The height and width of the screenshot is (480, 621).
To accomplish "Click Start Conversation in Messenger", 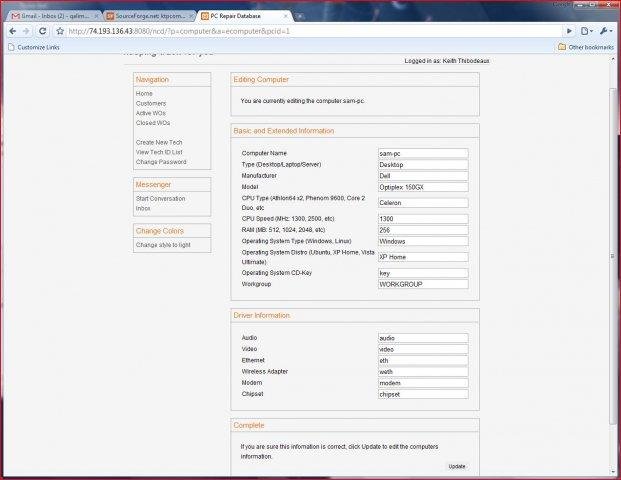I will [x=160, y=198].
